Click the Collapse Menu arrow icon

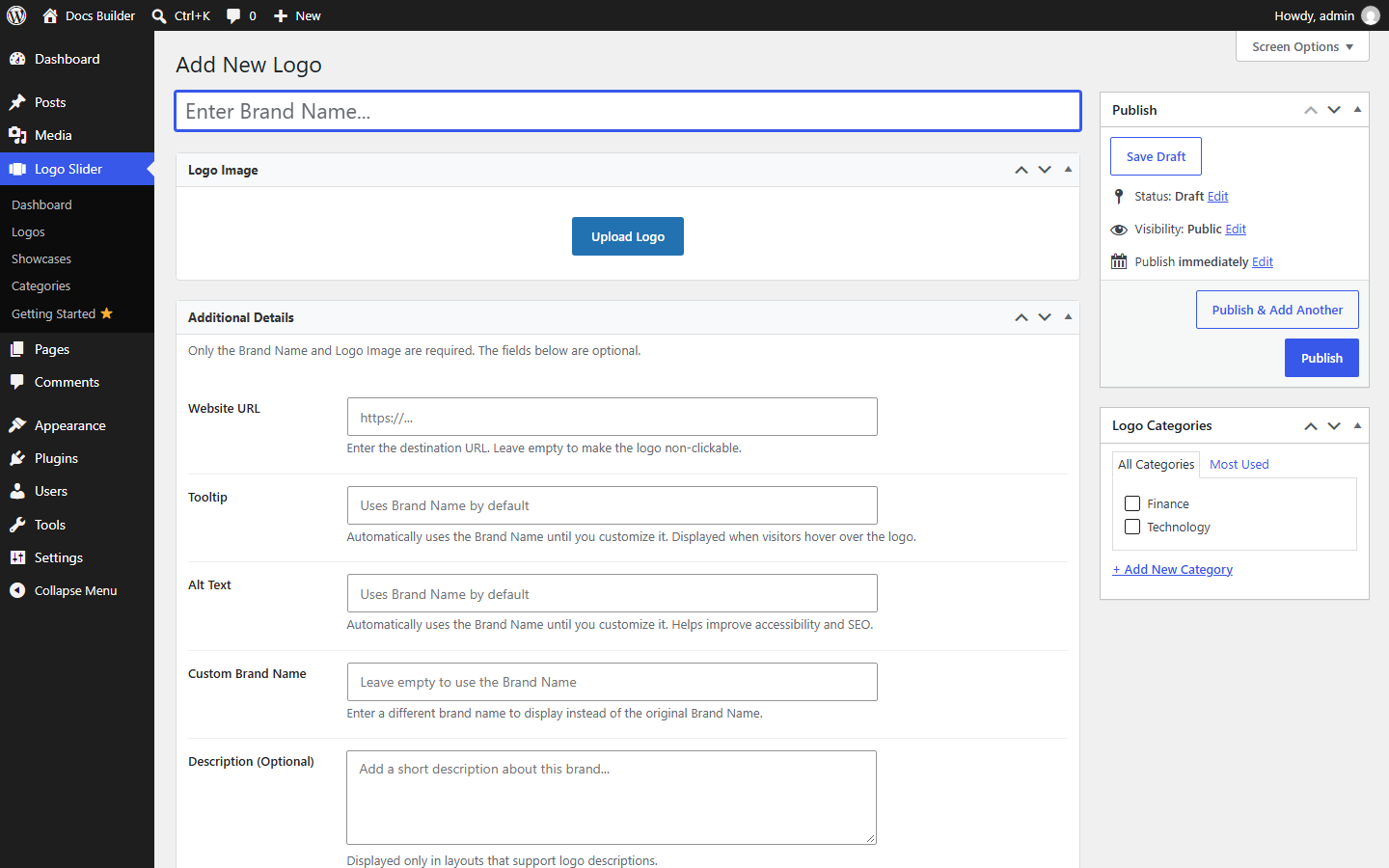(17, 590)
